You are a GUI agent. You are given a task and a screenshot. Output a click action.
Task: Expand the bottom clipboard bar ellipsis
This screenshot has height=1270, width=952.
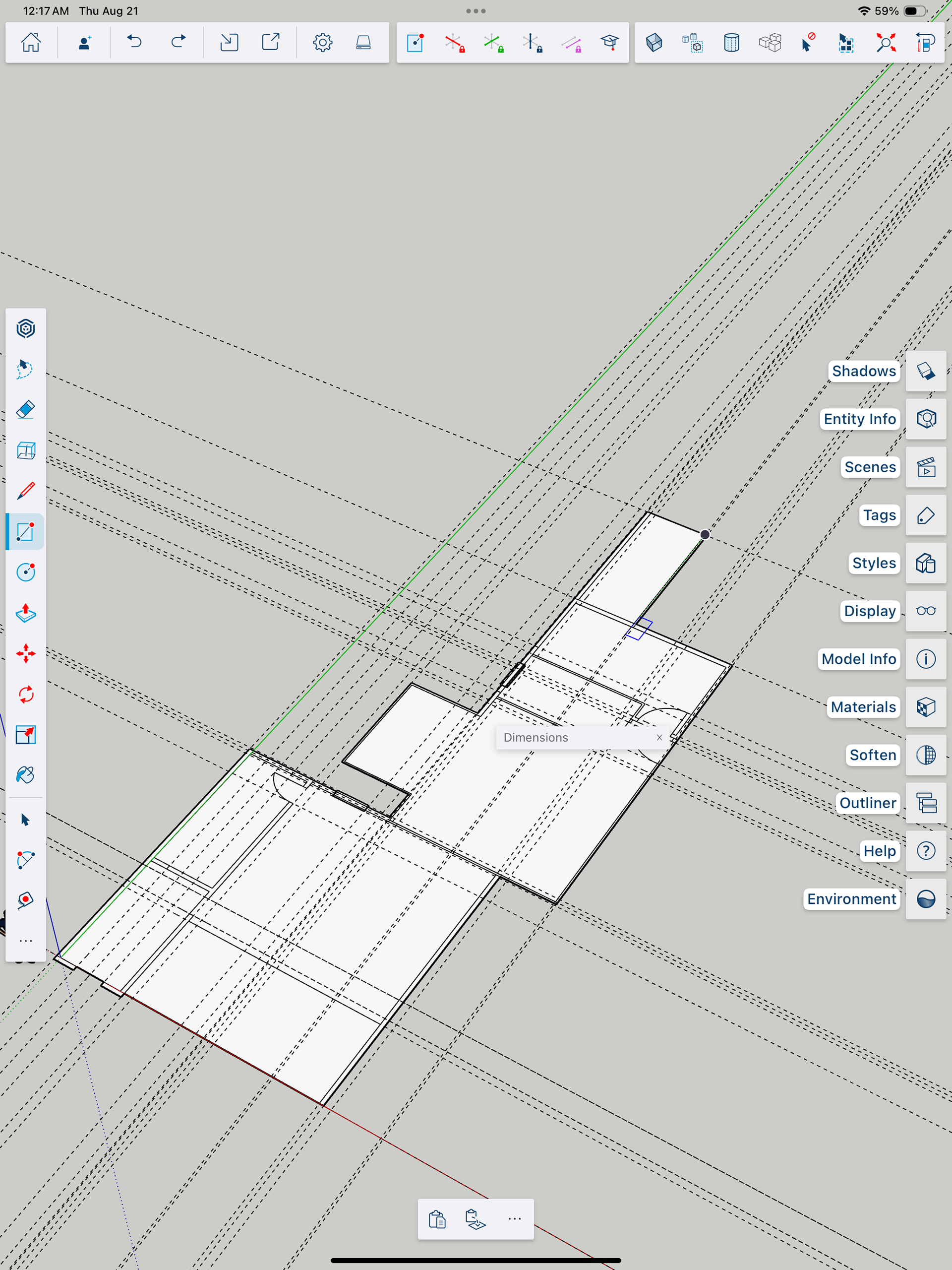click(x=515, y=1218)
